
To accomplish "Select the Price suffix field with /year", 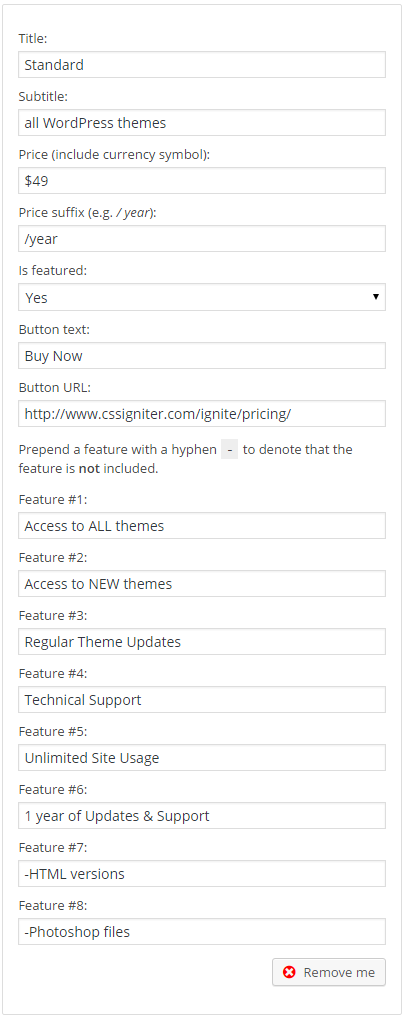I will [x=202, y=238].
